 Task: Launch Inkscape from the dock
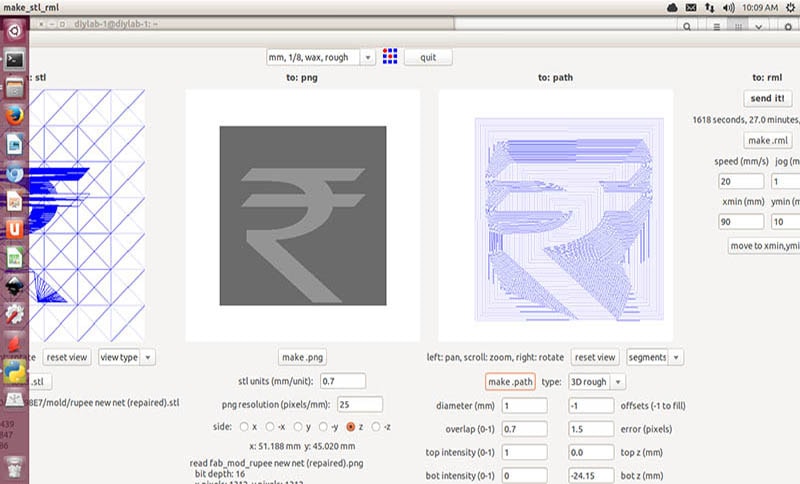tap(14, 286)
